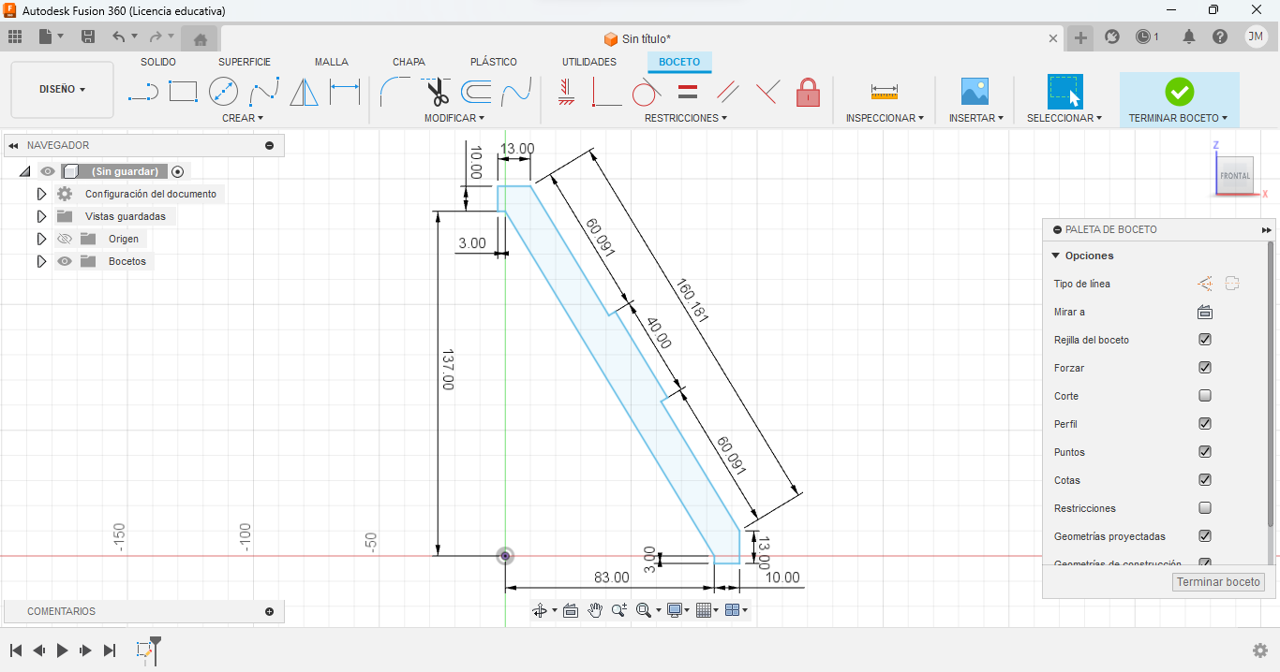Select the Sketch Dimension tool

345,92
